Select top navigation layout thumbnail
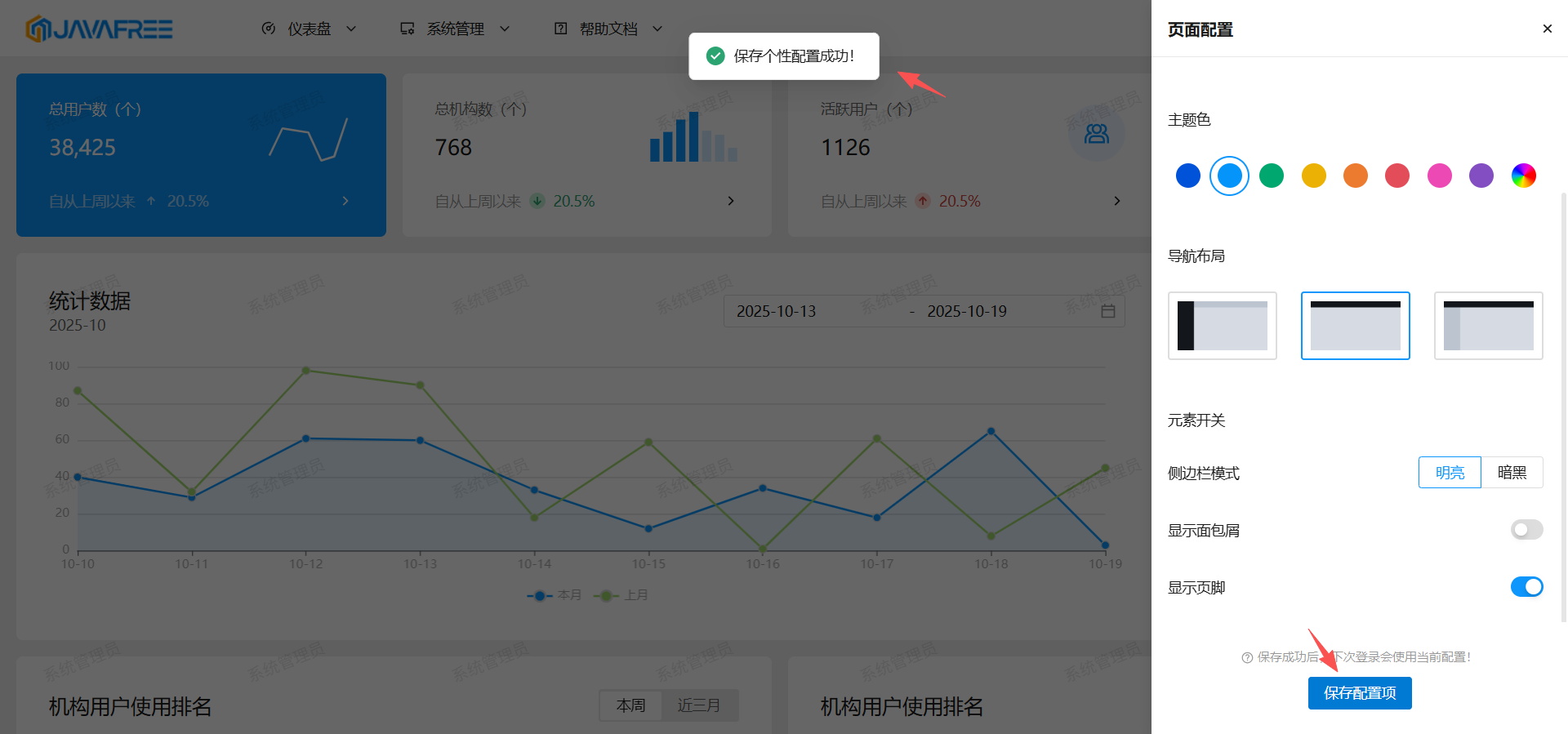This screenshot has height=734, width=1568. click(1355, 326)
